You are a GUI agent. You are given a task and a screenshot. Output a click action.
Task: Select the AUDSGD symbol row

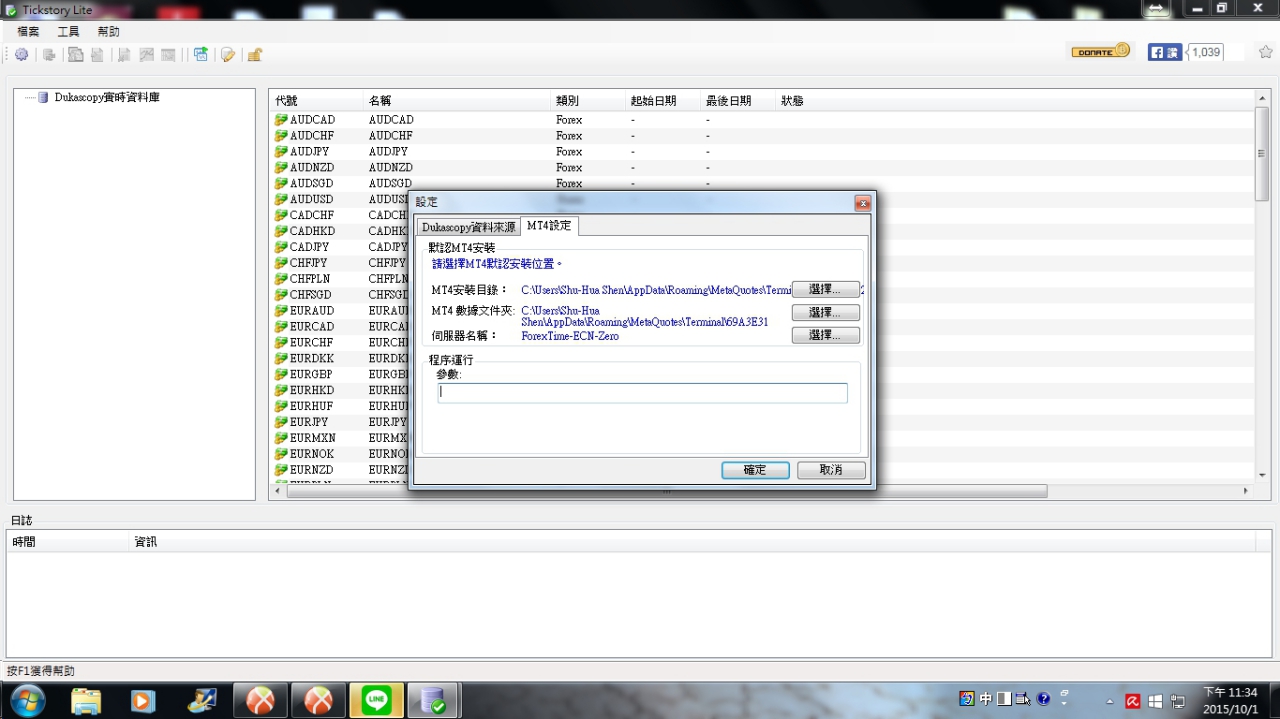click(x=763, y=184)
